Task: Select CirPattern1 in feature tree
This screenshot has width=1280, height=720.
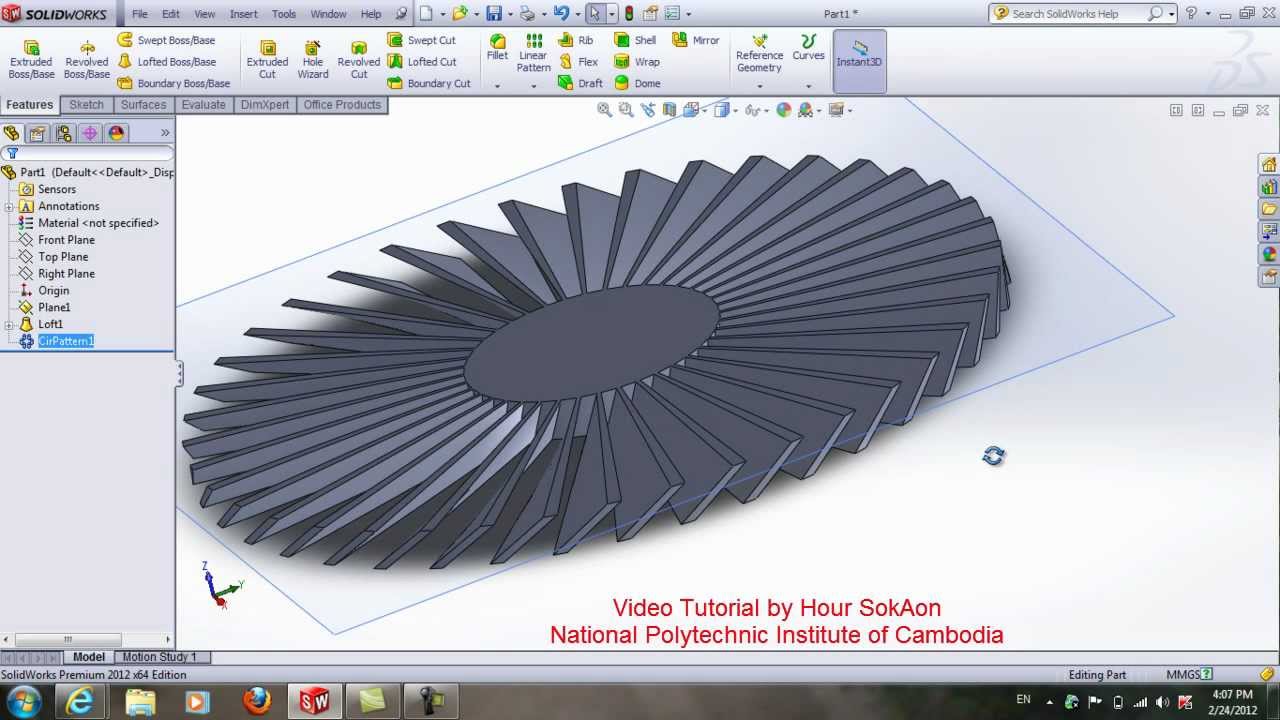Action: [x=65, y=342]
